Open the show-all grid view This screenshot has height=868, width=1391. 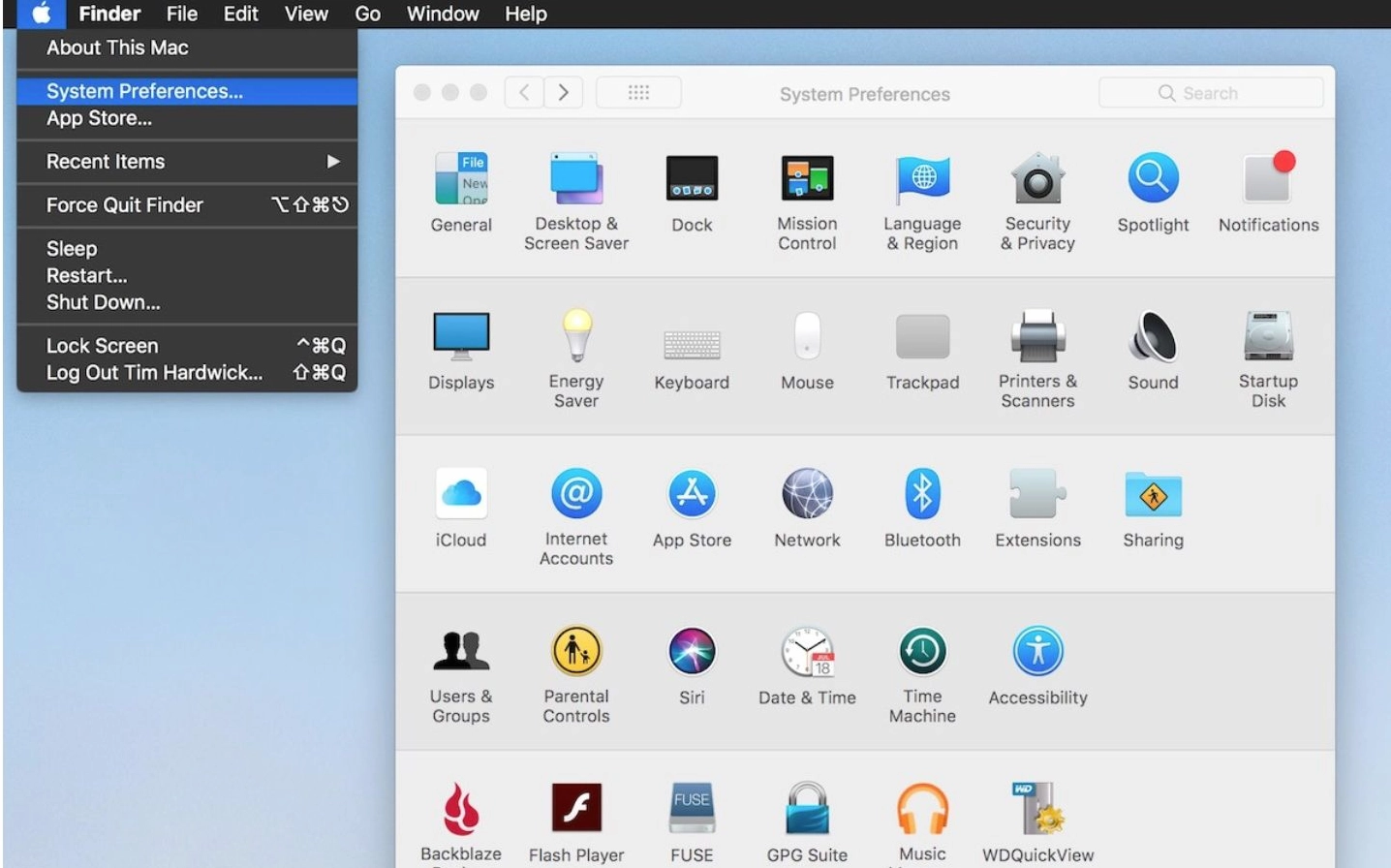[638, 92]
